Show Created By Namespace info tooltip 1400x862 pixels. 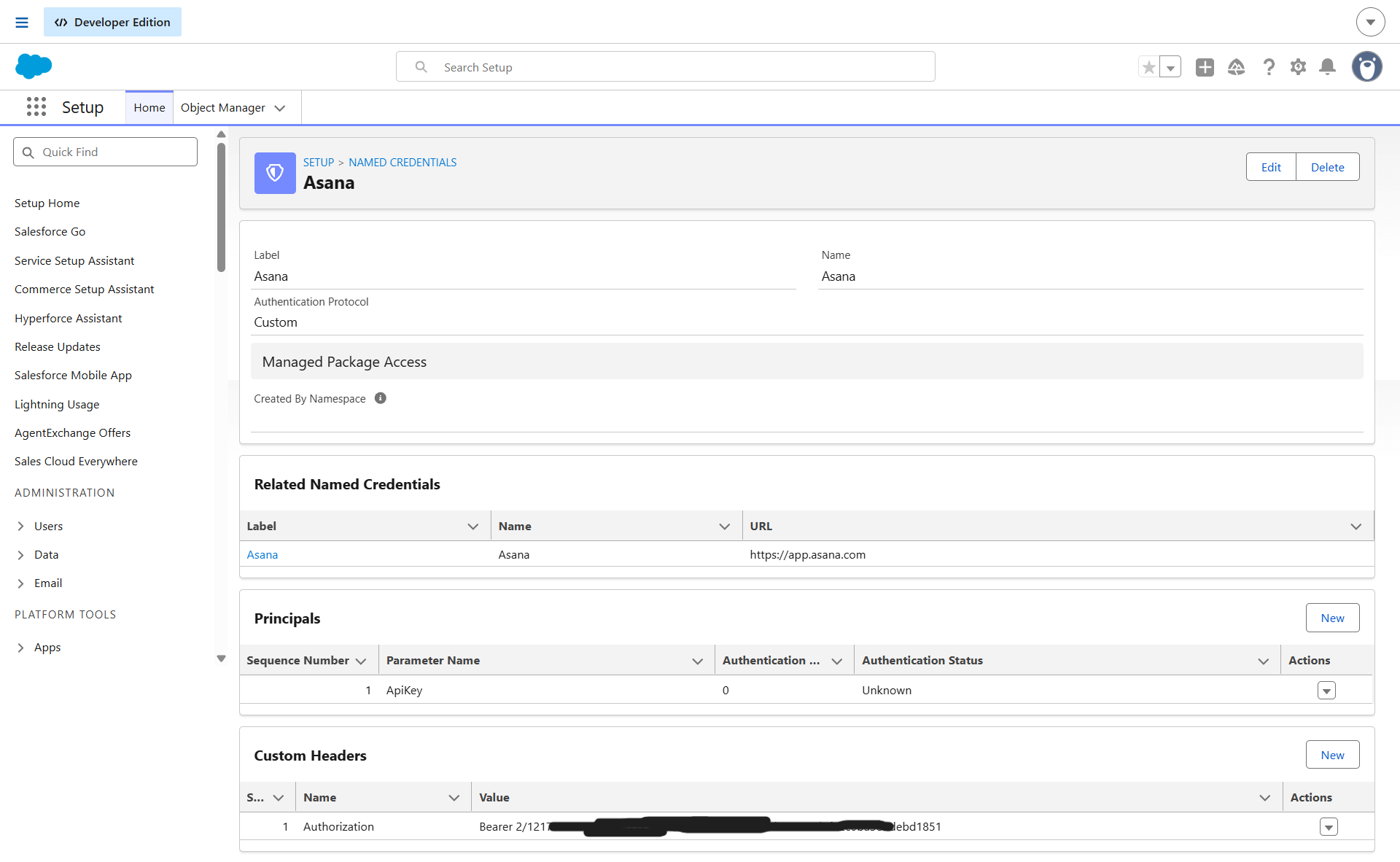(x=381, y=398)
